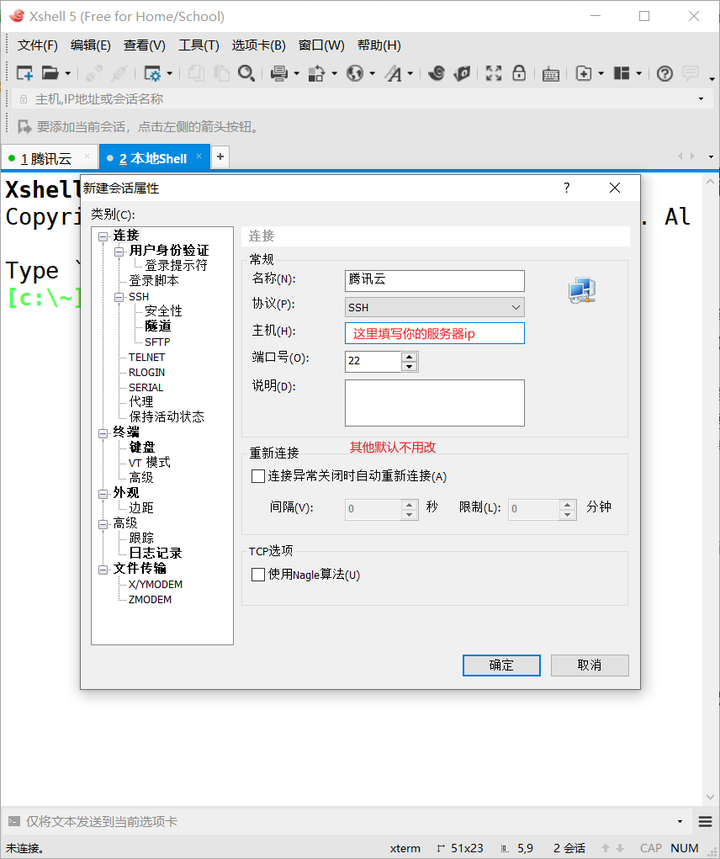Collapse the SSH tree node
The image size is (720, 859).
pyautogui.click(x=119, y=297)
